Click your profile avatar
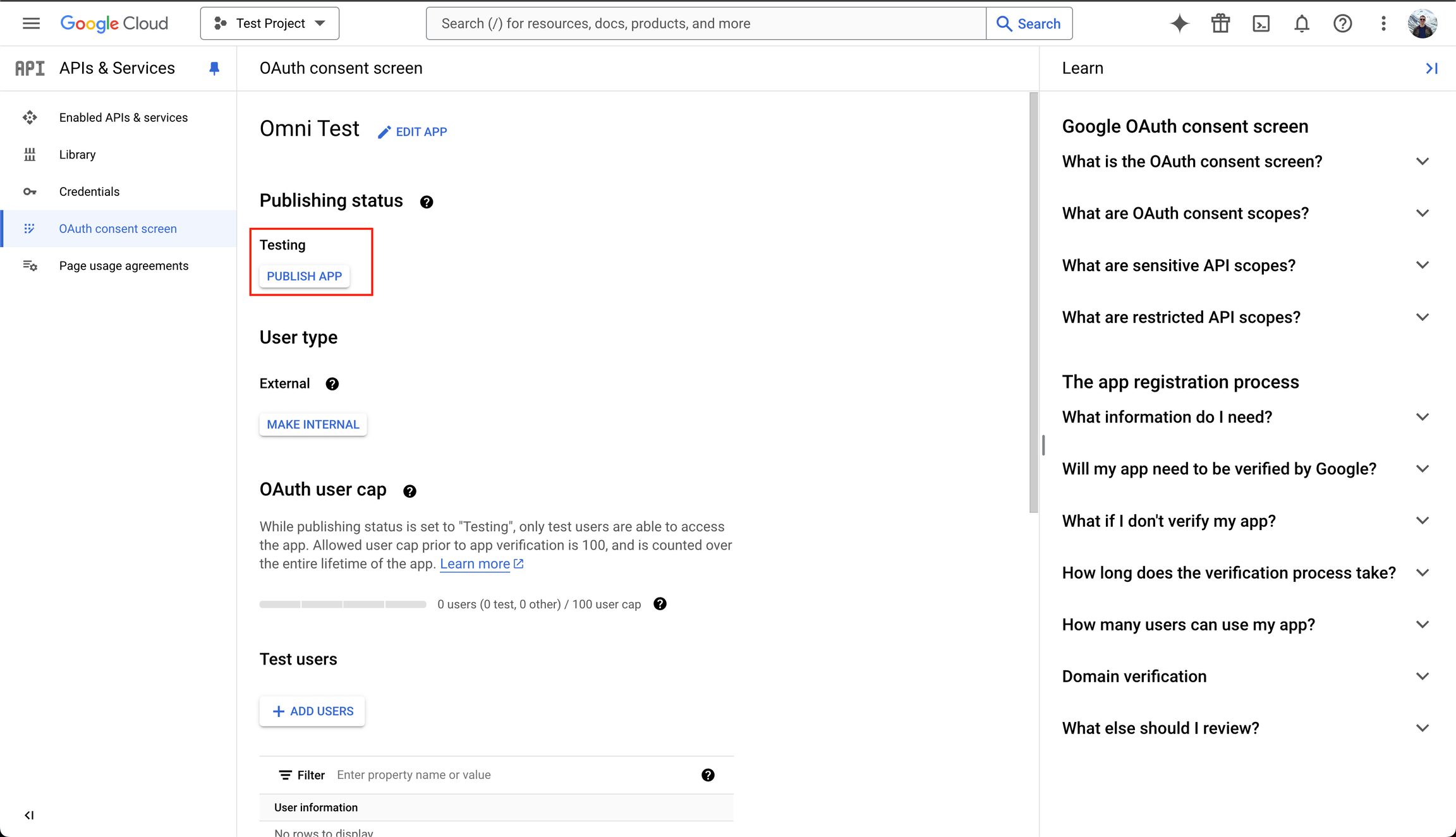Viewport: 1456px width, 837px height. tap(1423, 23)
